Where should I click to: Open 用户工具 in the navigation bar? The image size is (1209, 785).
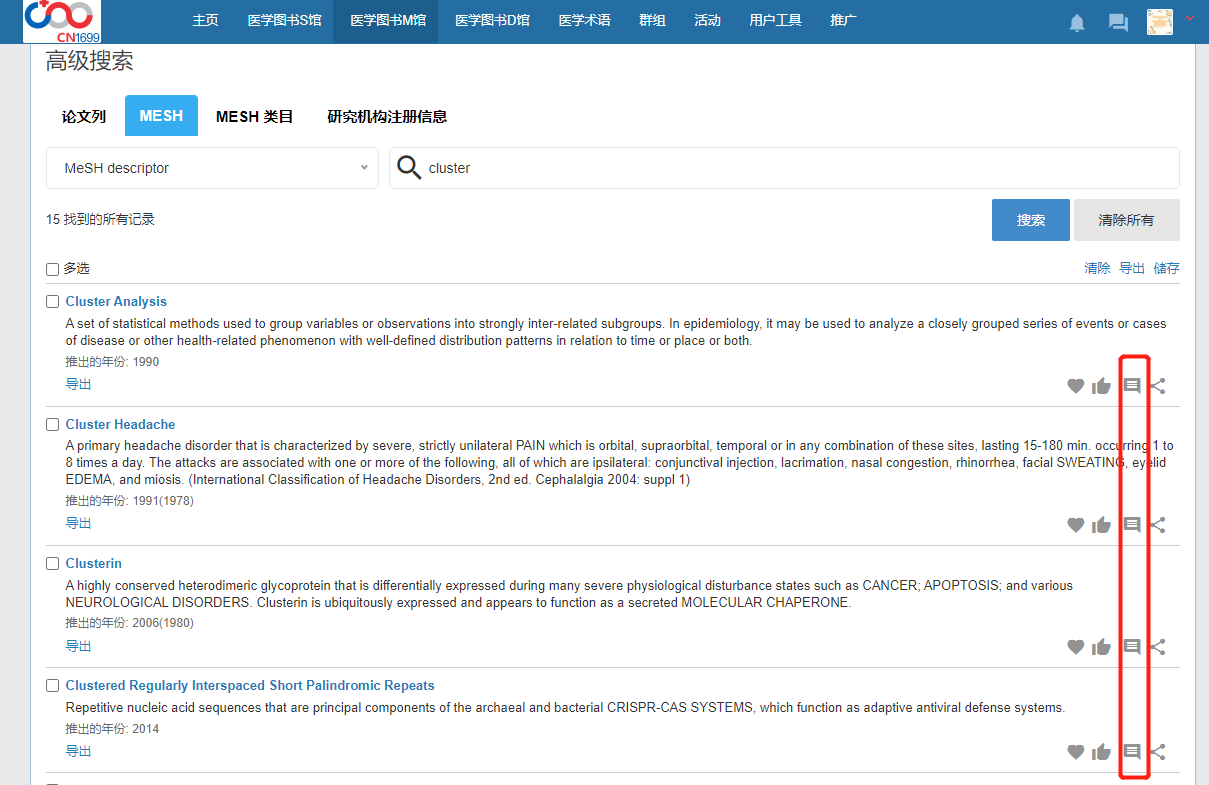point(775,21)
